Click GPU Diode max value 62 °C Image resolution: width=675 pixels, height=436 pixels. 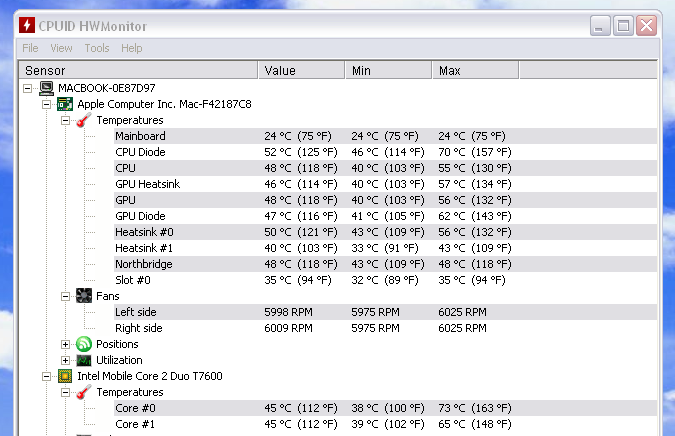tap(475, 216)
